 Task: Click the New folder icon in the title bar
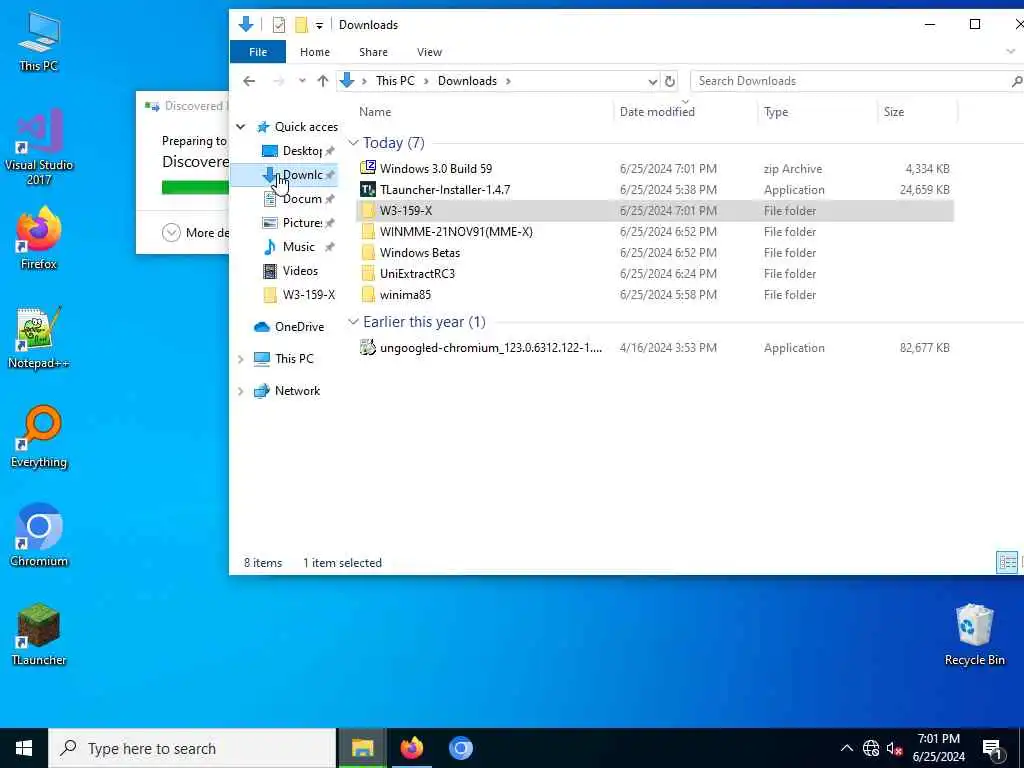[301, 25]
